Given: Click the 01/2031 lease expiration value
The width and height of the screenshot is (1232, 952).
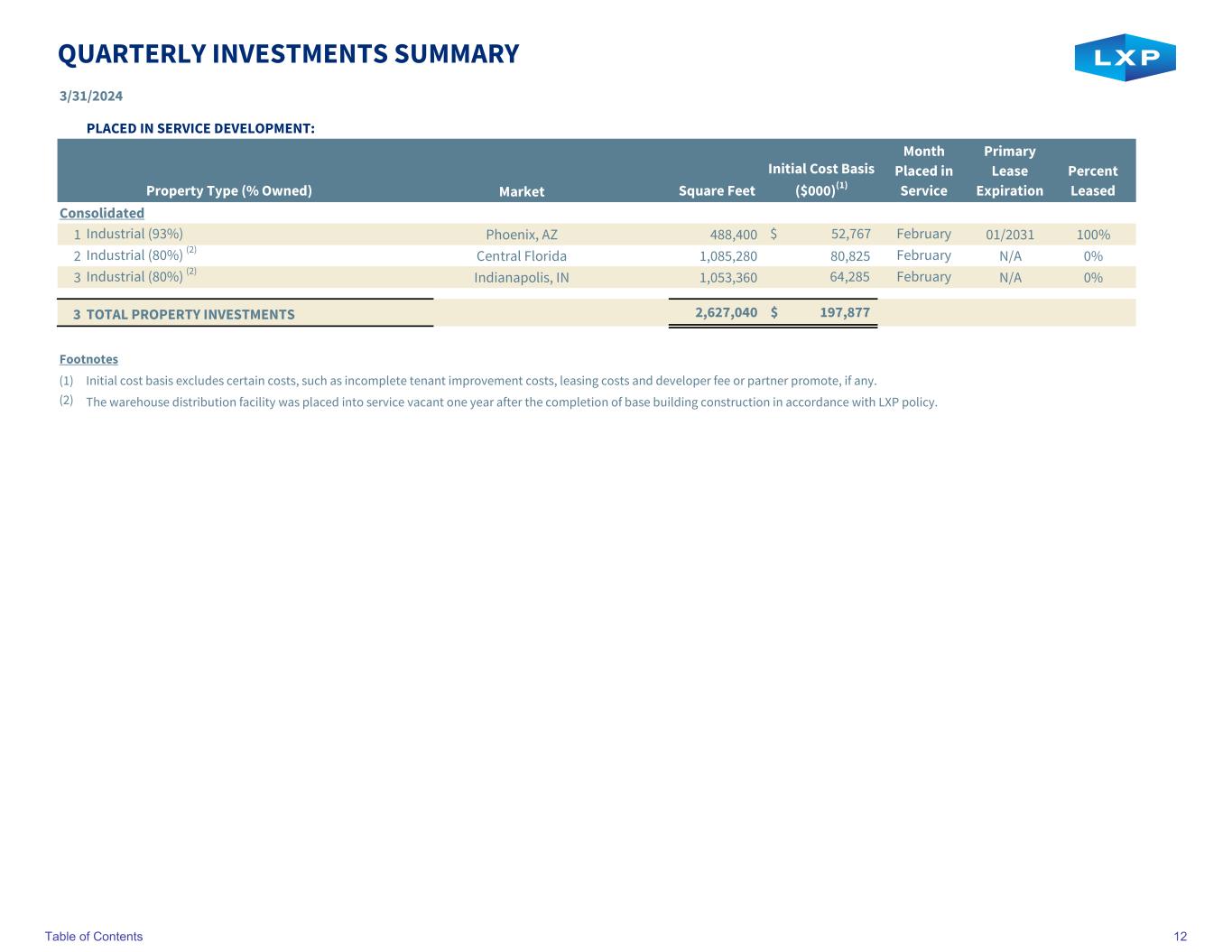Looking at the screenshot, I should (x=1010, y=235).
